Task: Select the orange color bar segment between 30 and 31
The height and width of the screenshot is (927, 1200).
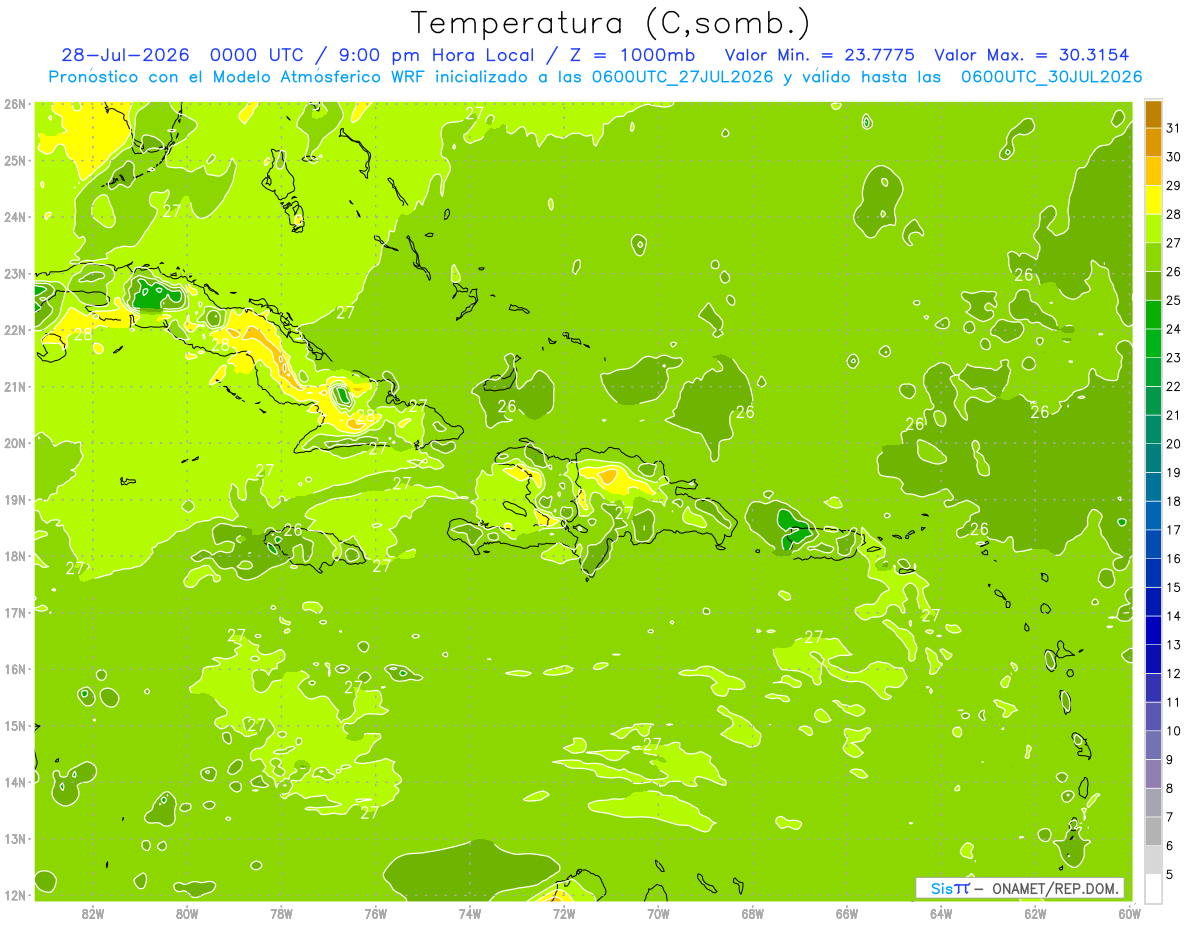Action: click(1153, 142)
